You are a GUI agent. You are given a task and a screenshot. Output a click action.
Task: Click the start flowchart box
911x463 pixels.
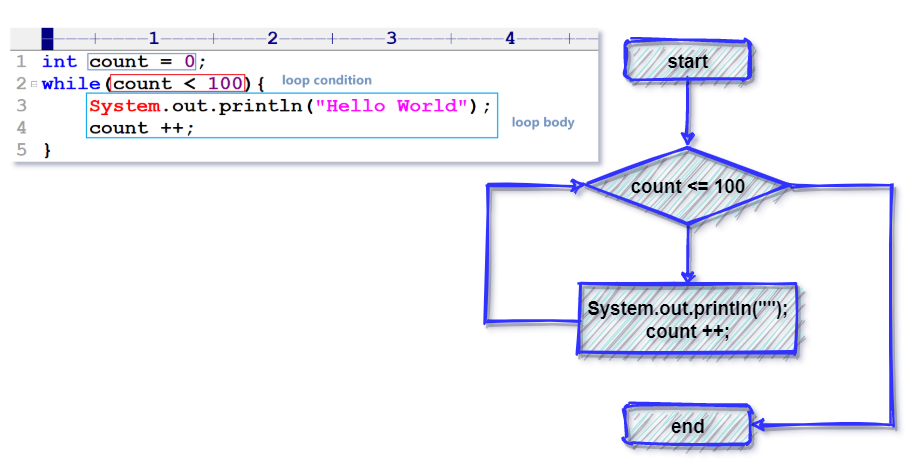tap(688, 60)
